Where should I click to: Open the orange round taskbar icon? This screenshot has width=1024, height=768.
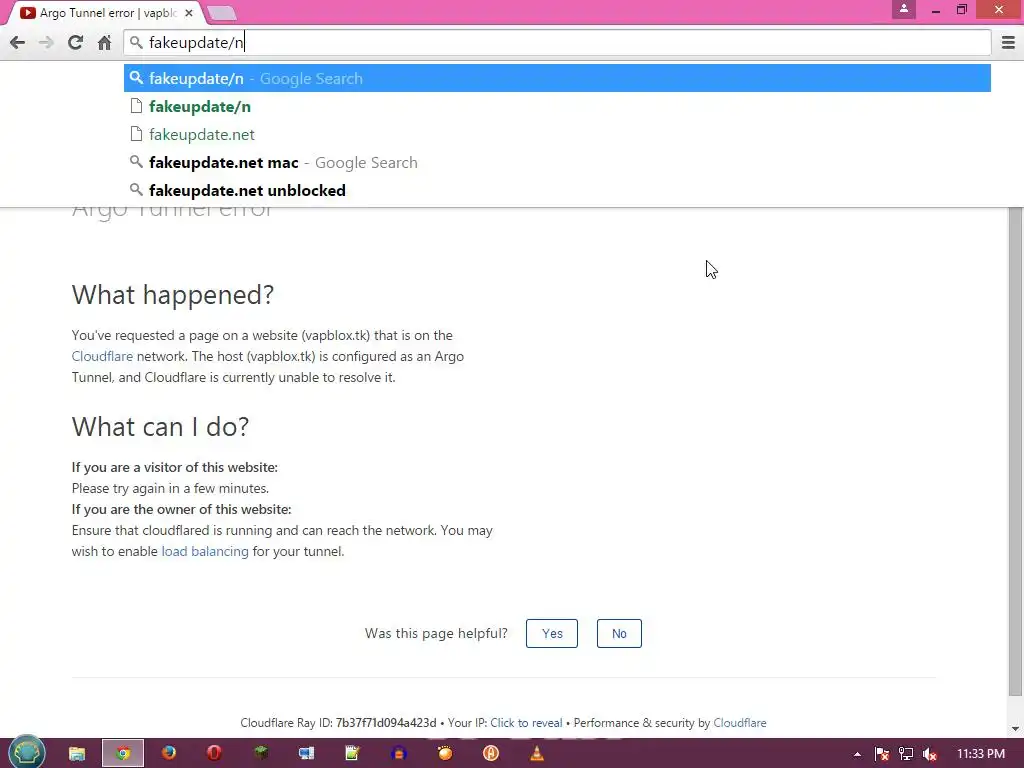[445, 754]
